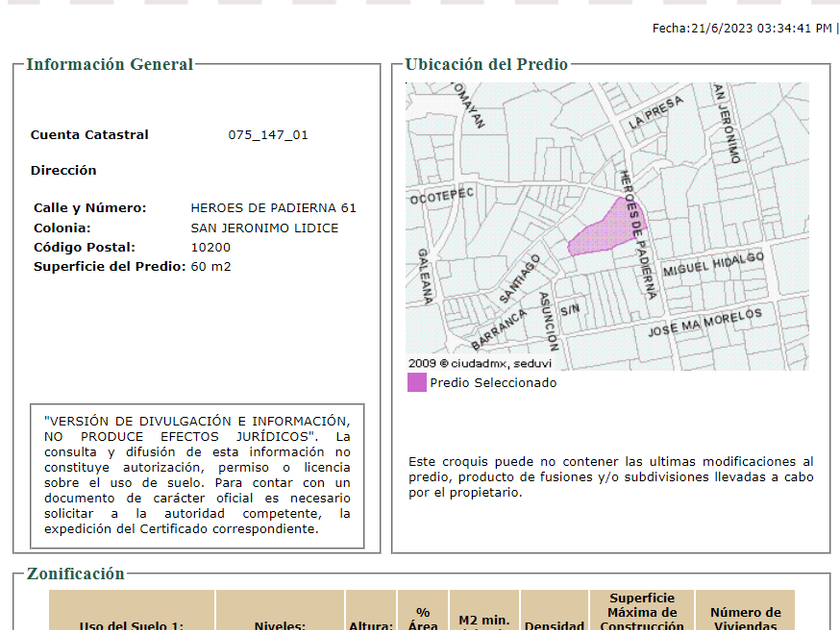
Task: Click the Niveles column header
Action: click(x=280, y=625)
